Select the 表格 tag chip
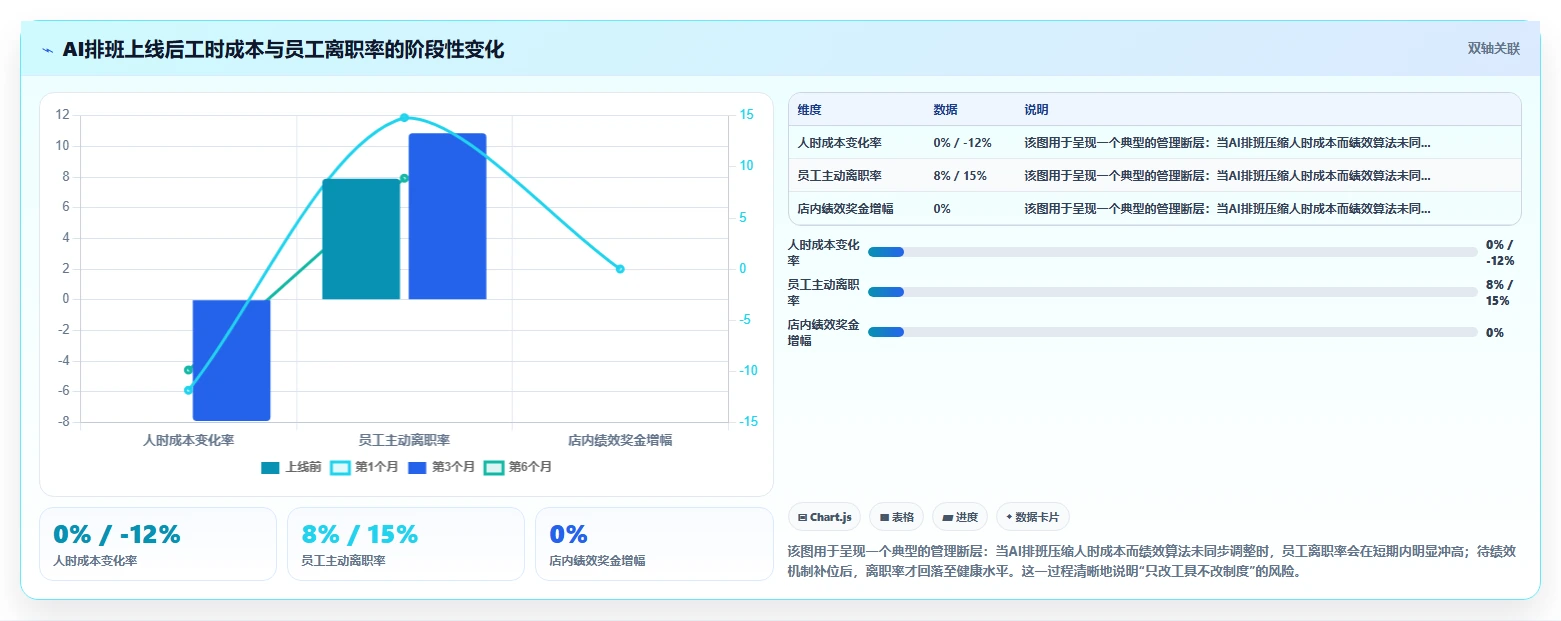This screenshot has height=621, width=1561. 897,517
